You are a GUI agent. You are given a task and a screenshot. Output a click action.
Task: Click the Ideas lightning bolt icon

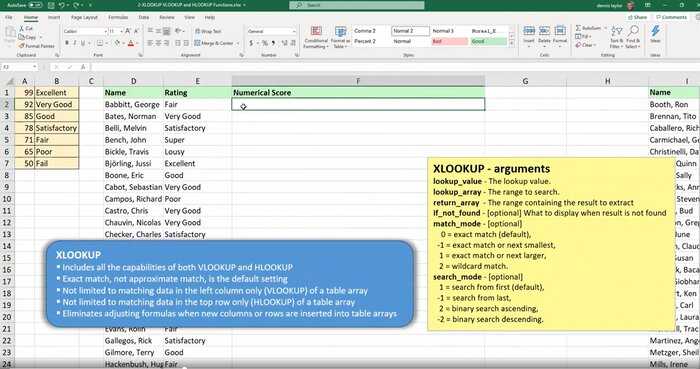655,31
